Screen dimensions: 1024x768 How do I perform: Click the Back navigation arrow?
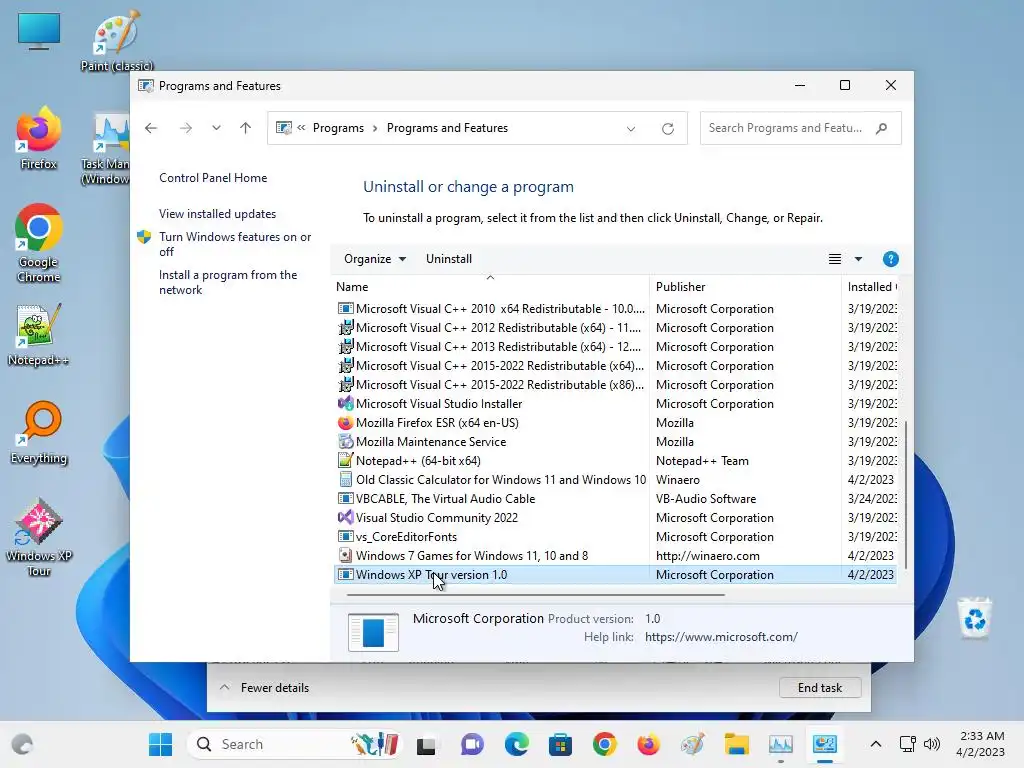pos(151,128)
